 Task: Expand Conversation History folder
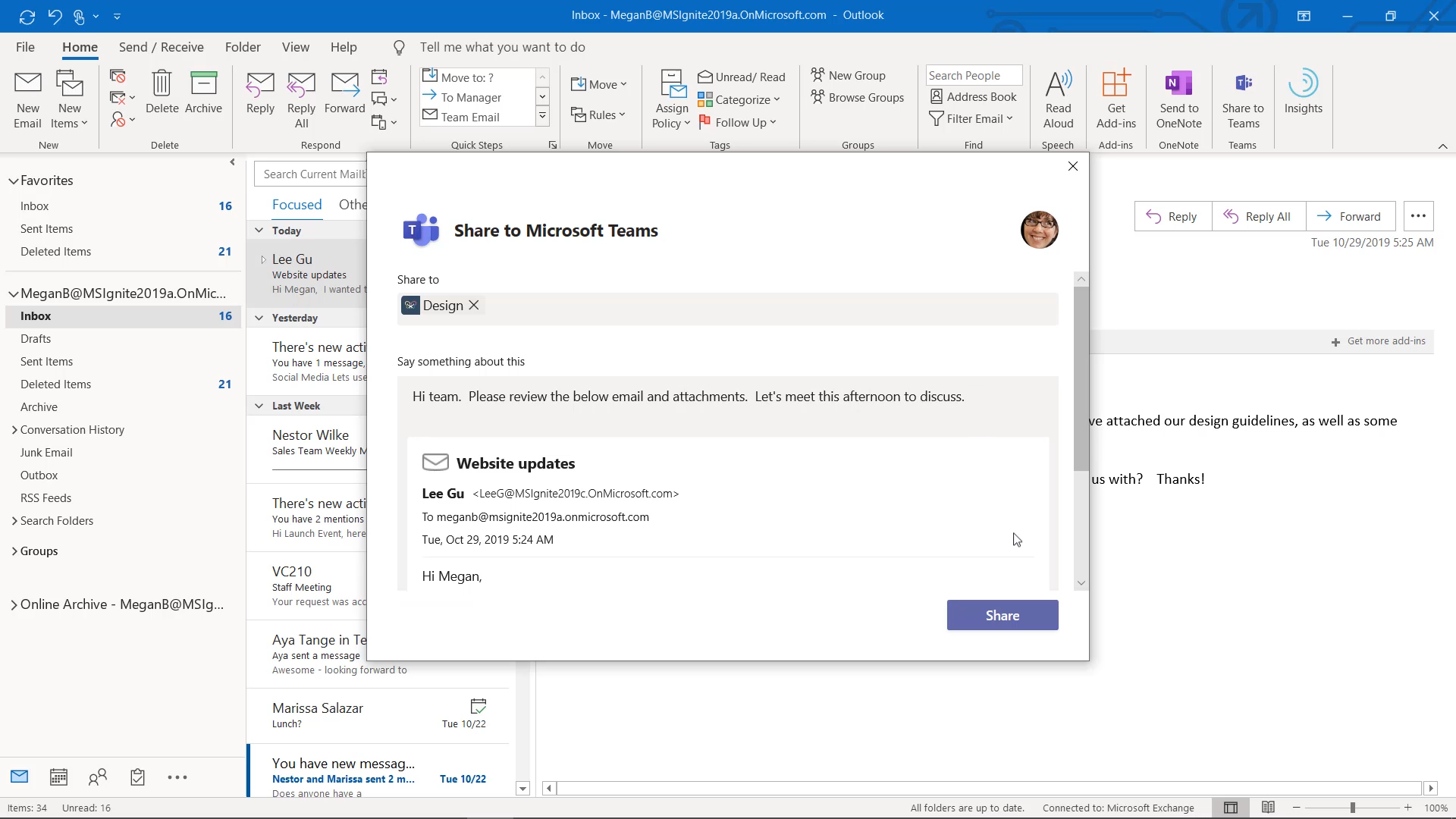point(14,430)
